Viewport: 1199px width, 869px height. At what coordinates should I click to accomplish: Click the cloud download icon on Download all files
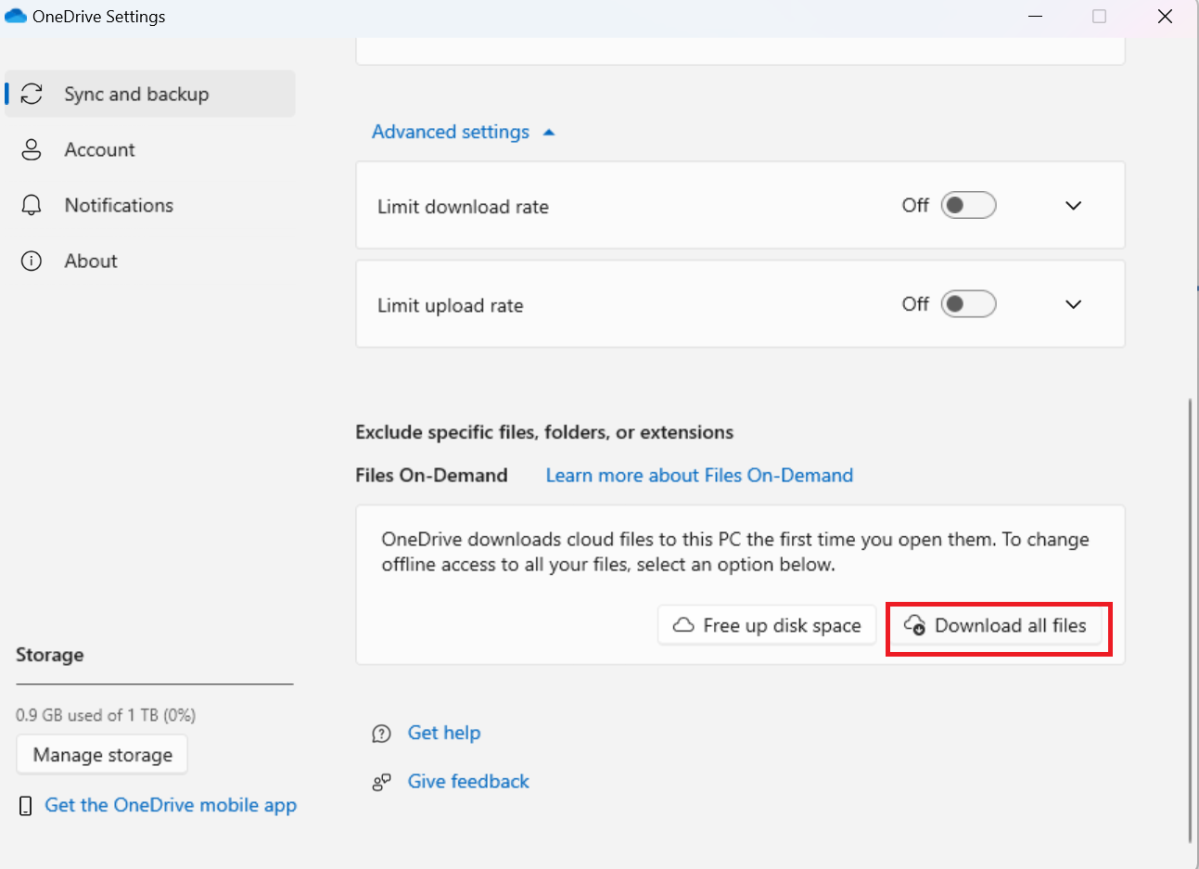point(915,625)
